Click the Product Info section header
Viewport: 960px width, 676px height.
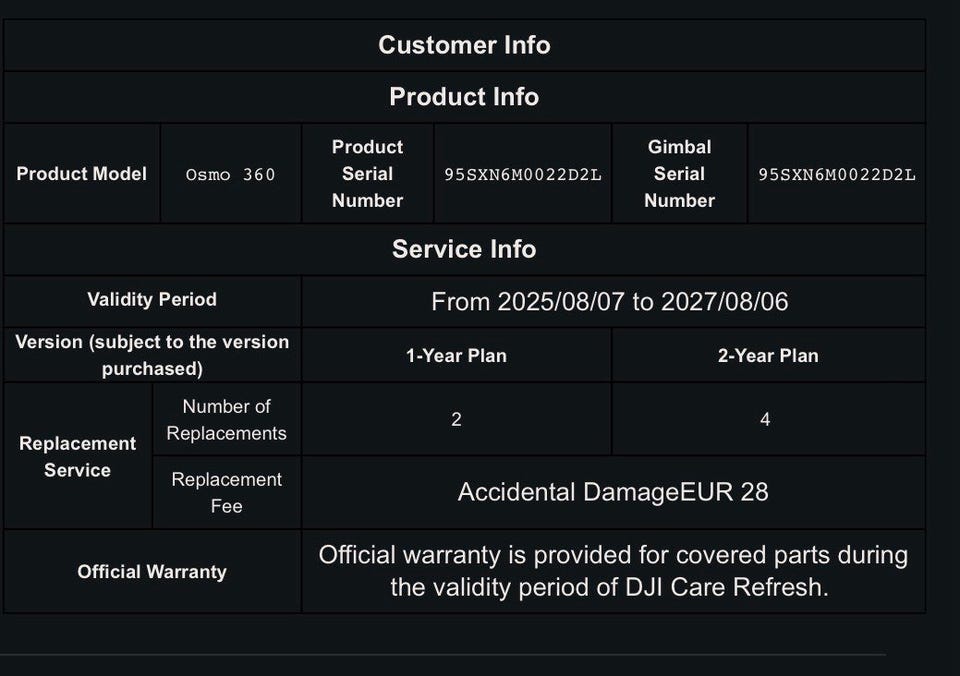tap(464, 97)
